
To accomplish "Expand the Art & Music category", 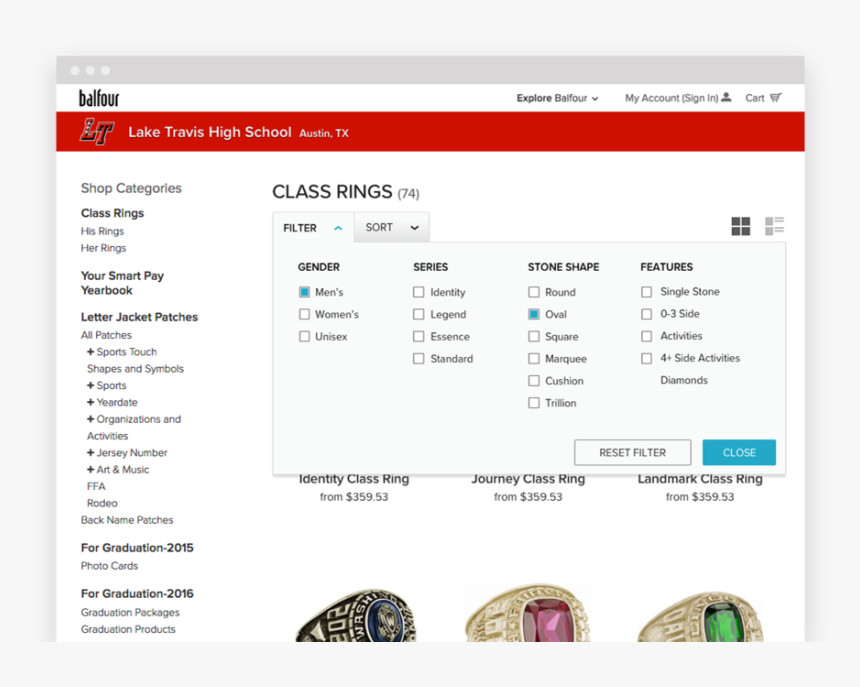I will 90,470.
